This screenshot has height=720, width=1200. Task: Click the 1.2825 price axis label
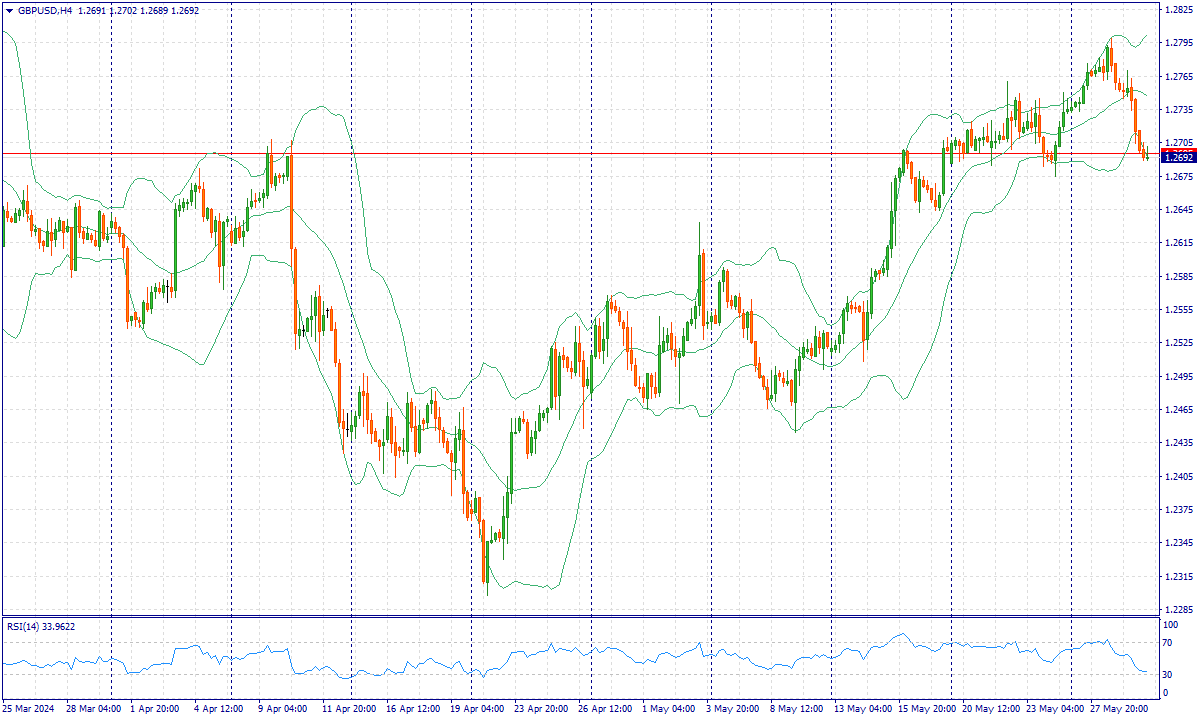(x=1179, y=9)
